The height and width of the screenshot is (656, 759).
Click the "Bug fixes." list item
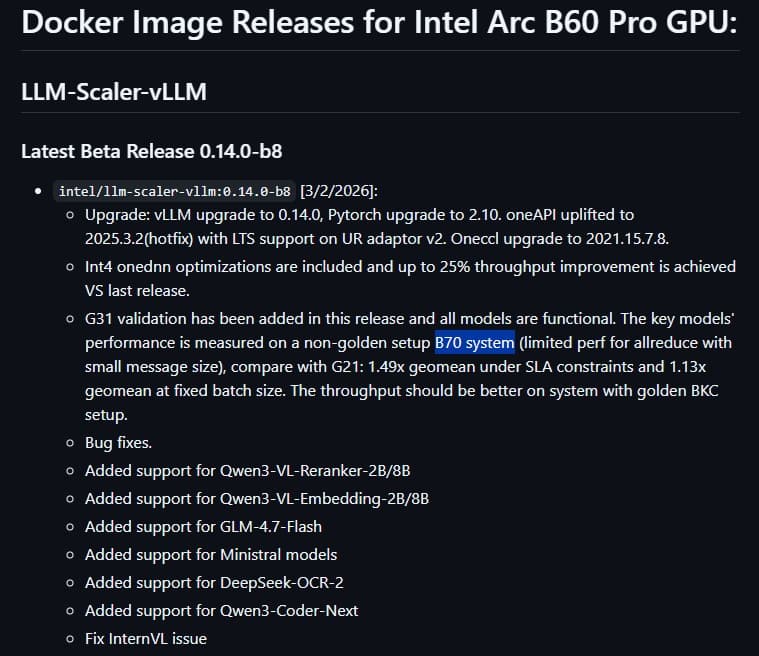tap(118, 442)
